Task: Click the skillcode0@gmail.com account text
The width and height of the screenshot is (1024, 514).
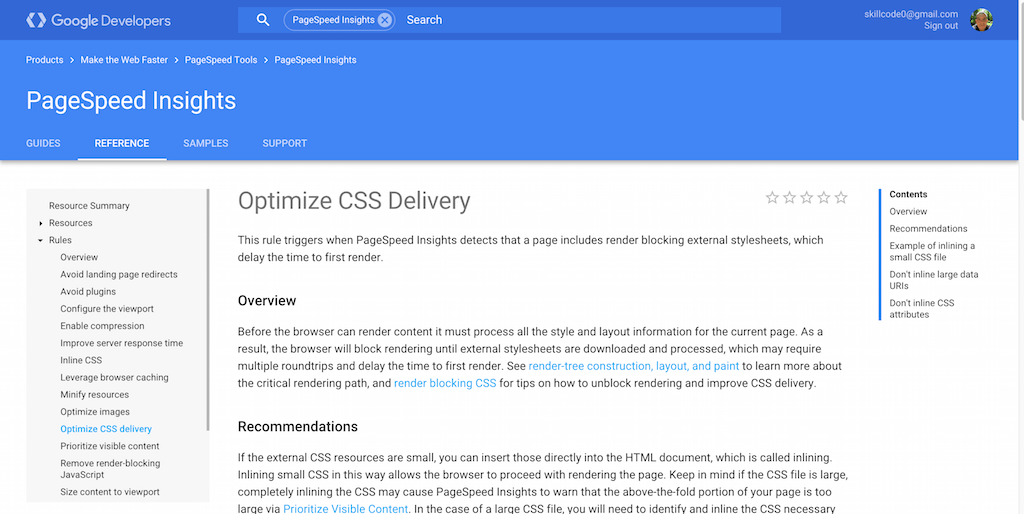Action: 911,14
